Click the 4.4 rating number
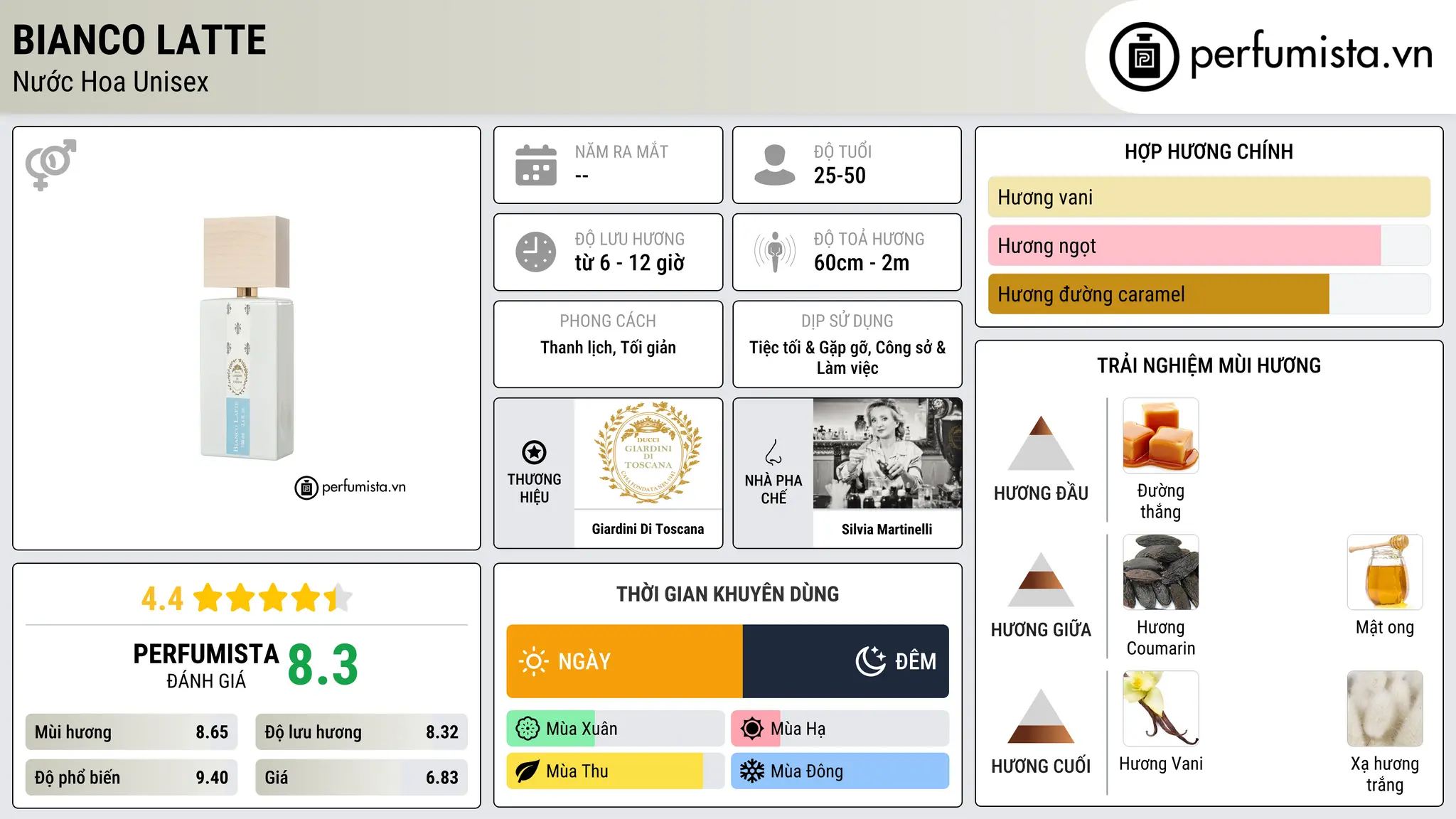 [162, 599]
